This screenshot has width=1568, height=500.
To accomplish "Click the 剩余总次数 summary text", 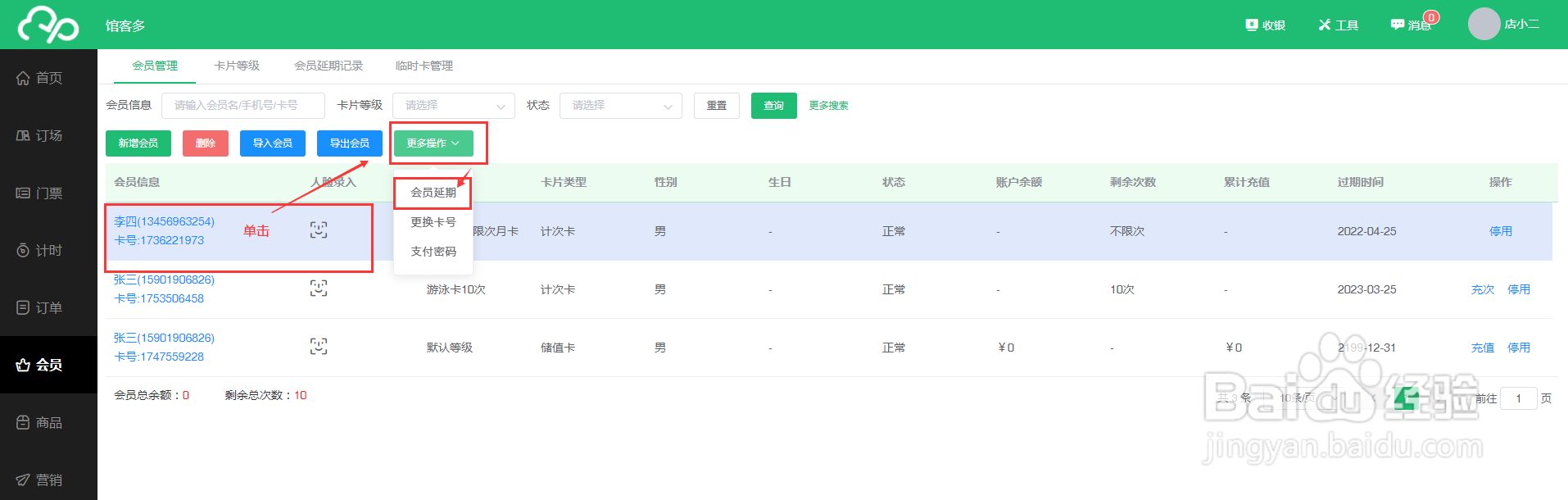I will tap(265, 396).
